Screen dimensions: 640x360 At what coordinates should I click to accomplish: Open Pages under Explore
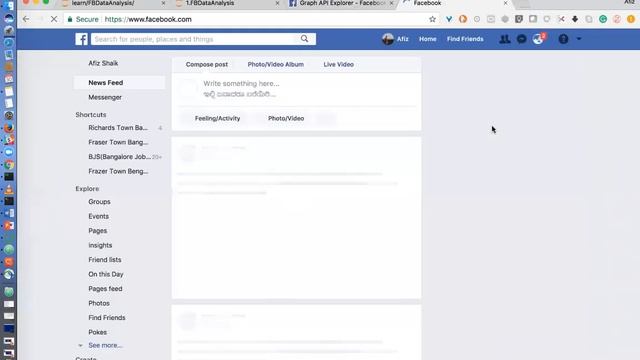tap(98, 231)
